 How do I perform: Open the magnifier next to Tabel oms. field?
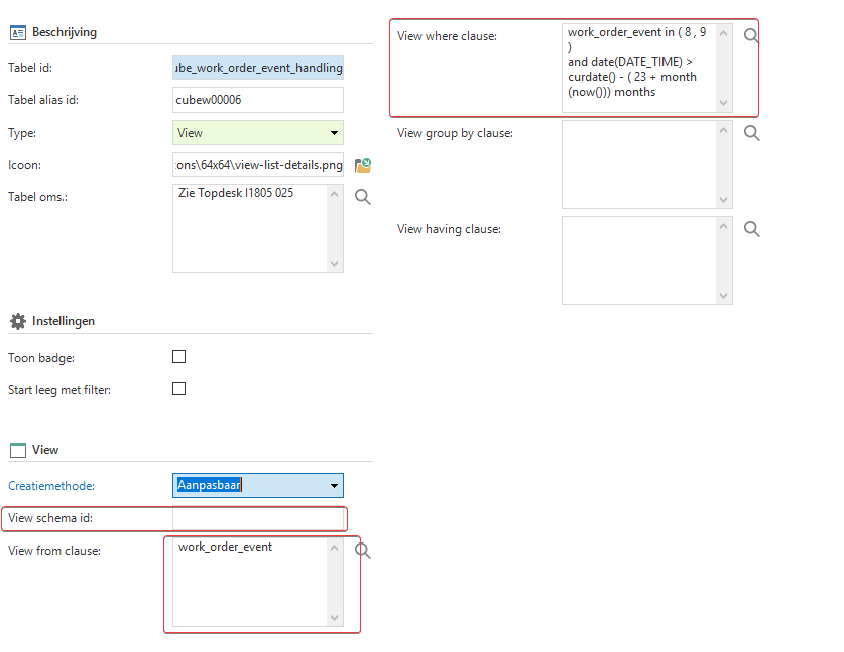pyautogui.click(x=363, y=197)
